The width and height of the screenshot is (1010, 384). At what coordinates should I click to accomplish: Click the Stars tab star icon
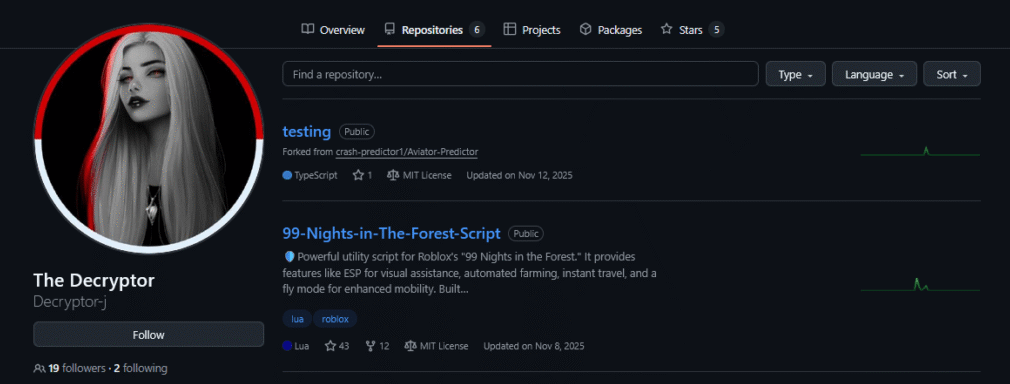pyautogui.click(x=667, y=29)
